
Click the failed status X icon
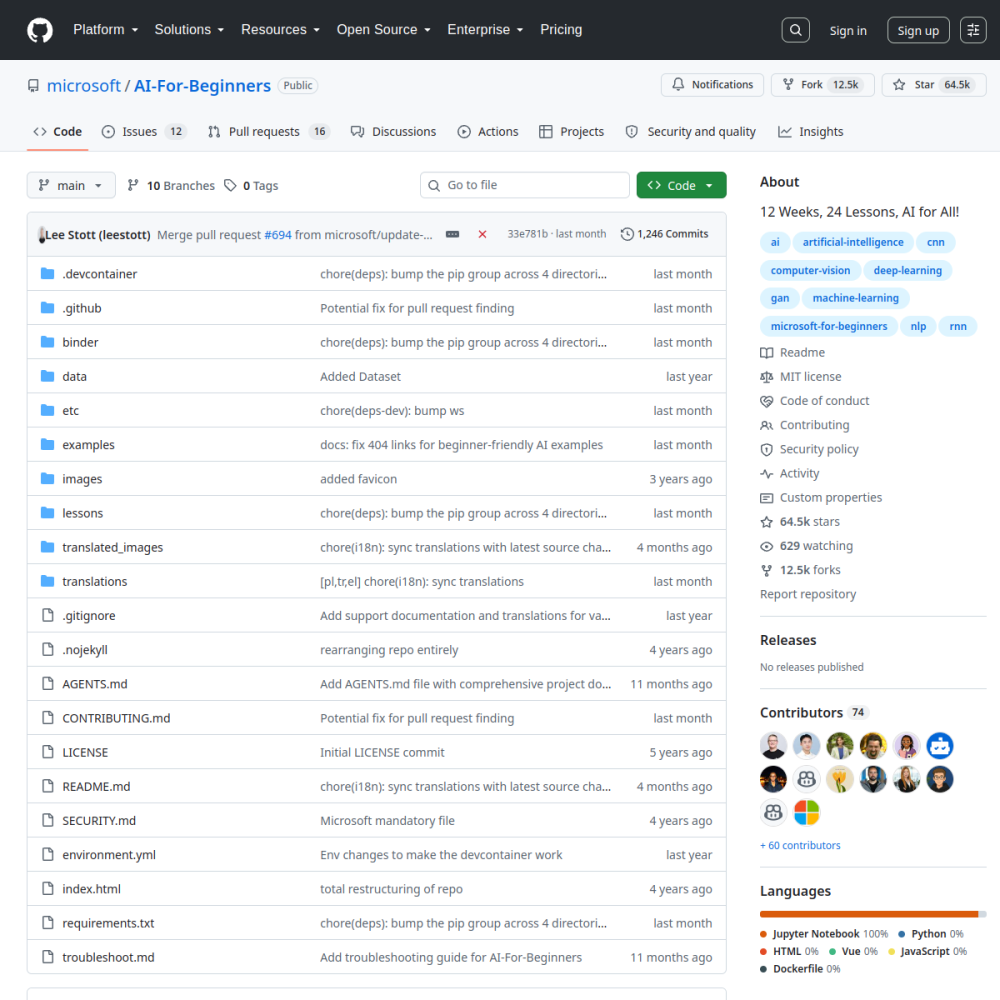482,234
